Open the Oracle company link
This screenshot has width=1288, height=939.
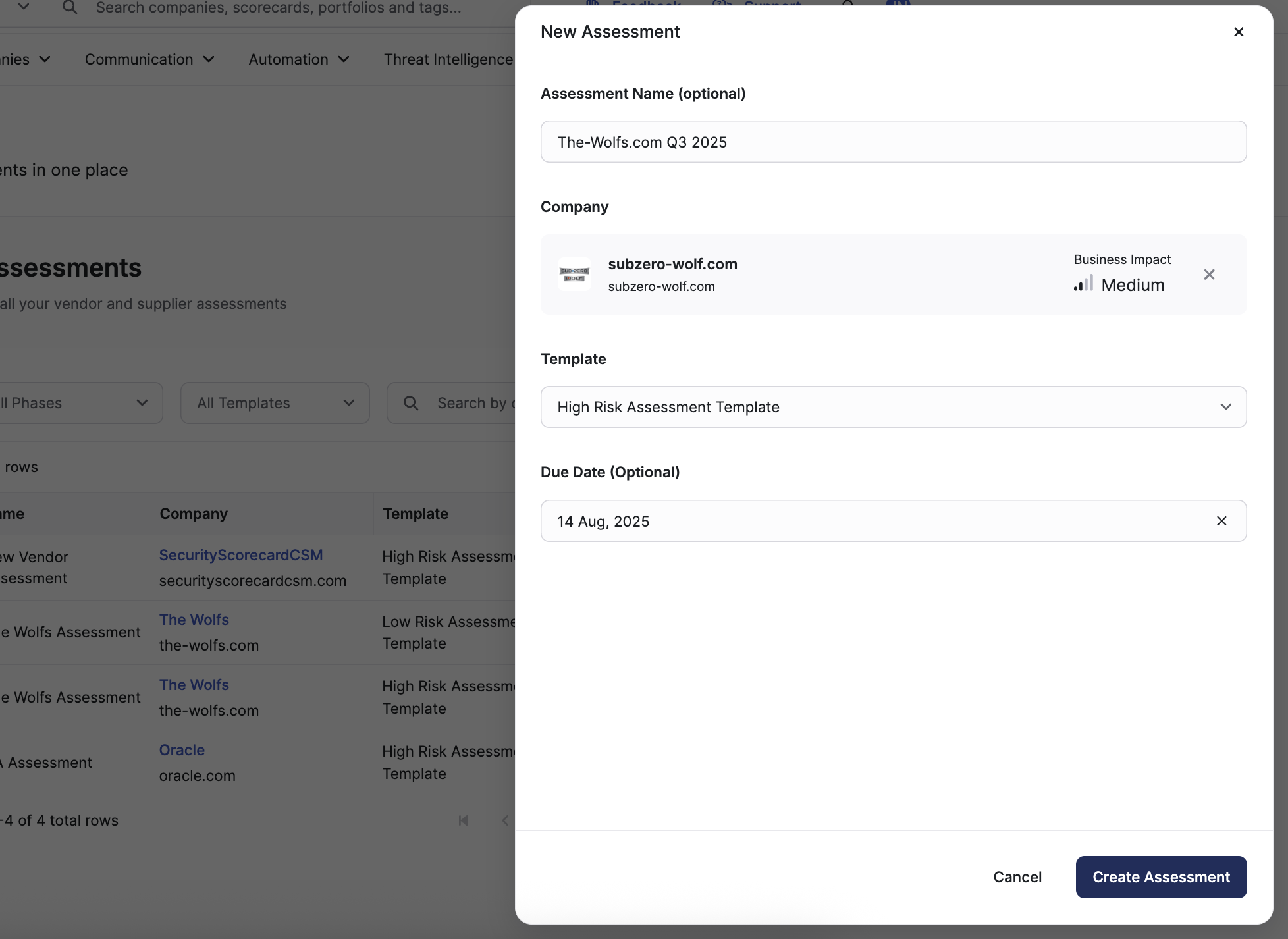click(182, 750)
